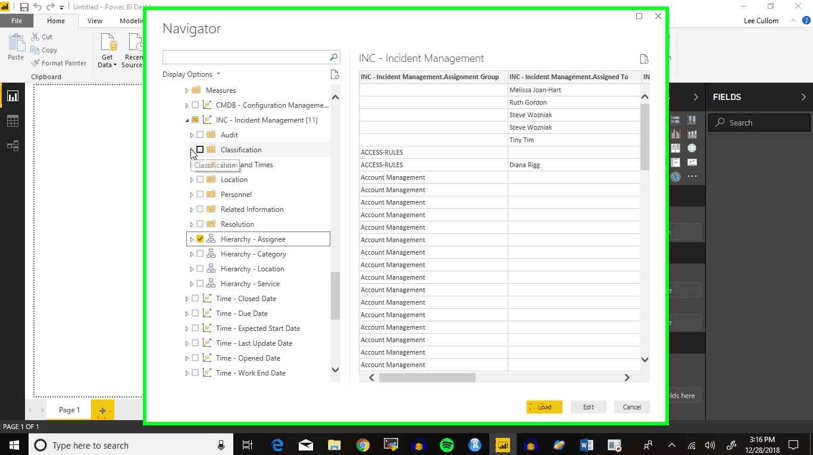This screenshot has width=813, height=455.
Task: Click the preview vertical scrollbar thumb
Action: [644, 137]
